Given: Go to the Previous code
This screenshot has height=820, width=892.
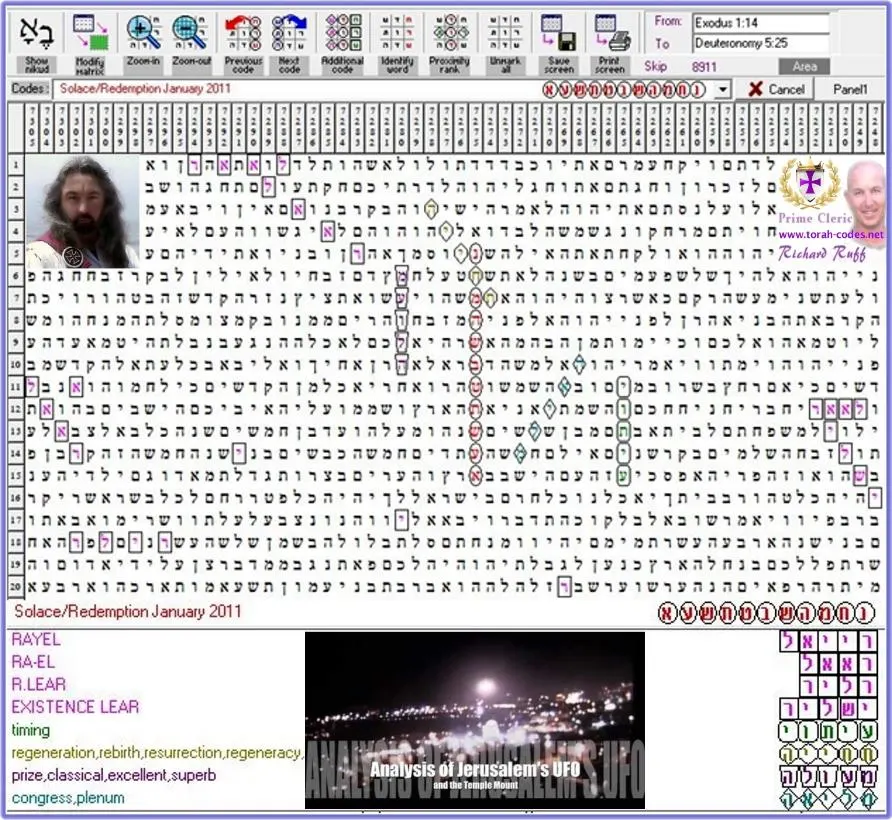Looking at the screenshot, I should [243, 32].
